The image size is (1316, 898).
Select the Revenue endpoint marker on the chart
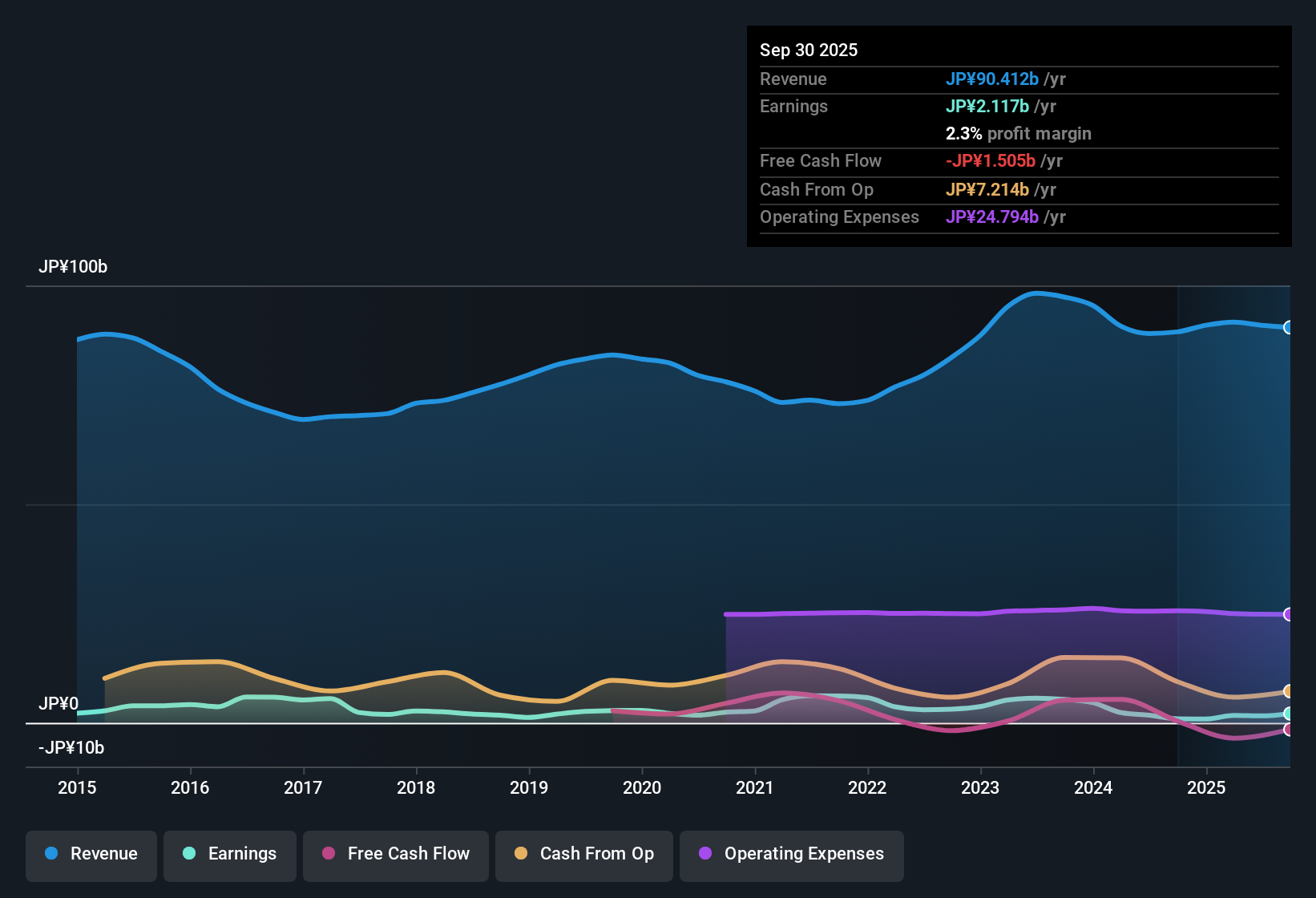tap(1288, 327)
